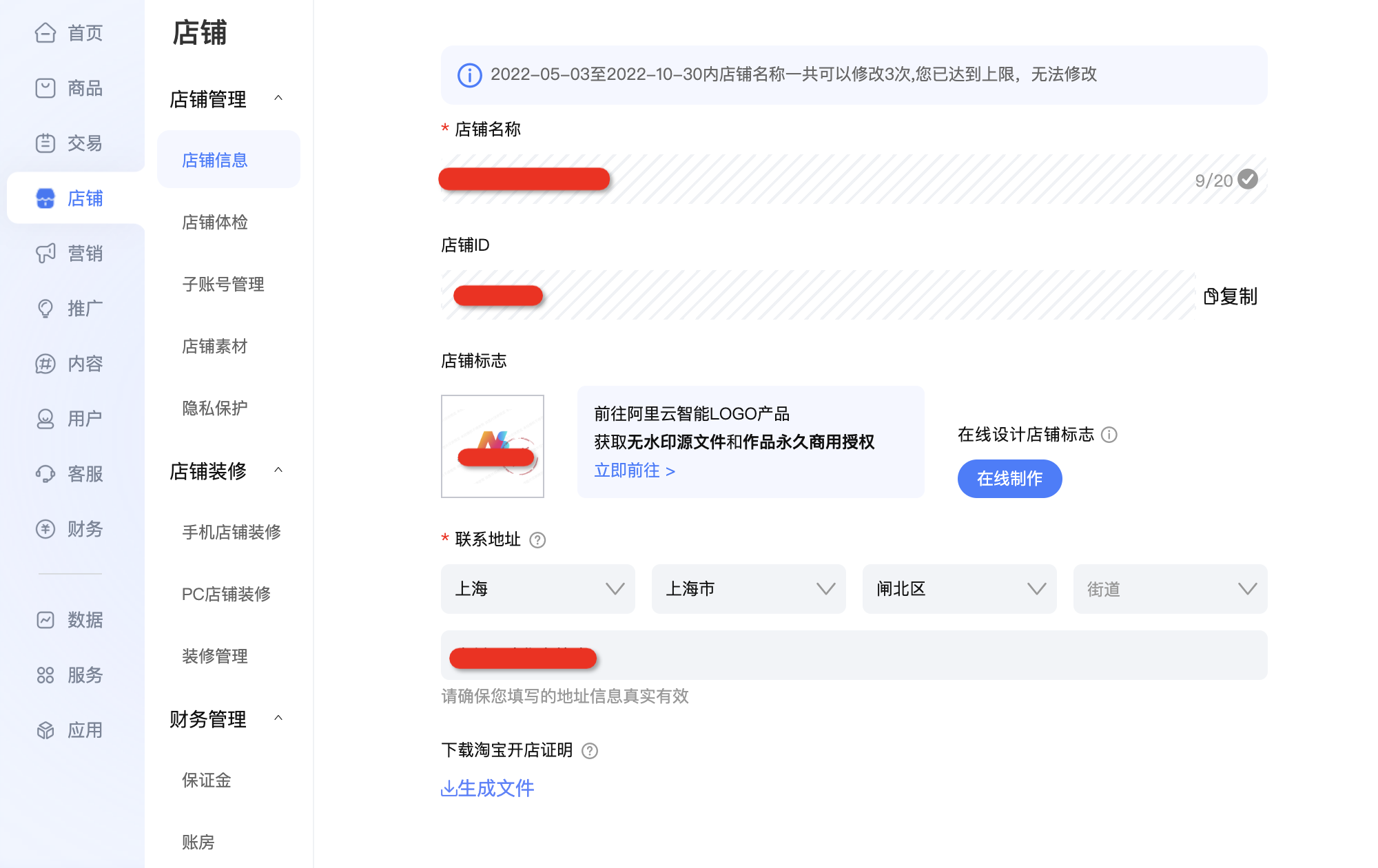Click the 生成文件 download link

pos(488,788)
